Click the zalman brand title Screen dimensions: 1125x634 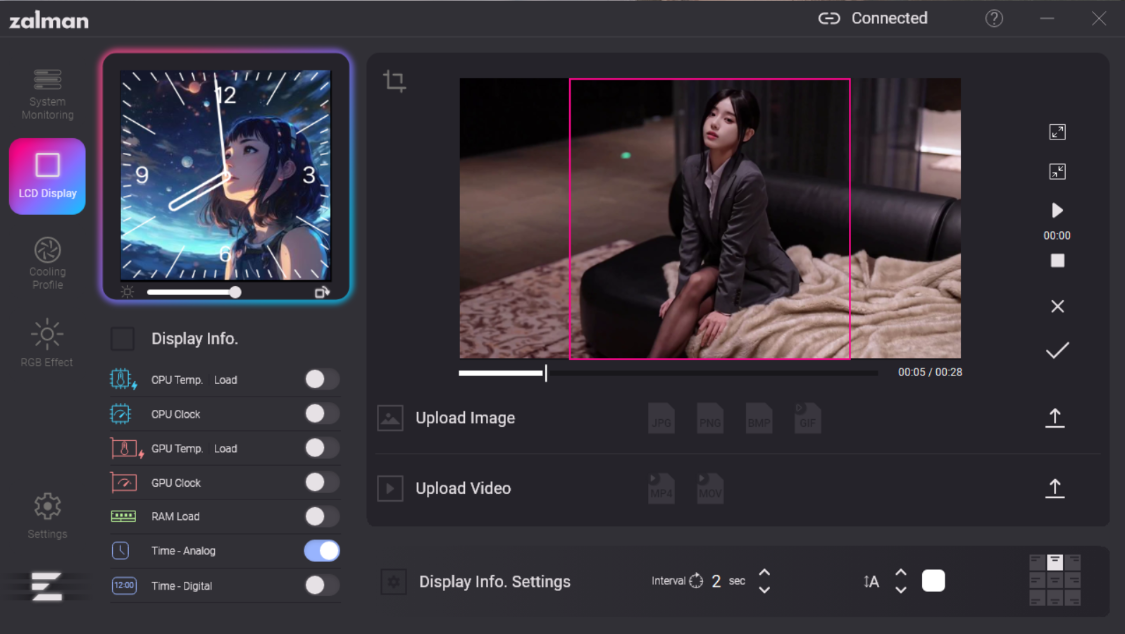point(49,20)
